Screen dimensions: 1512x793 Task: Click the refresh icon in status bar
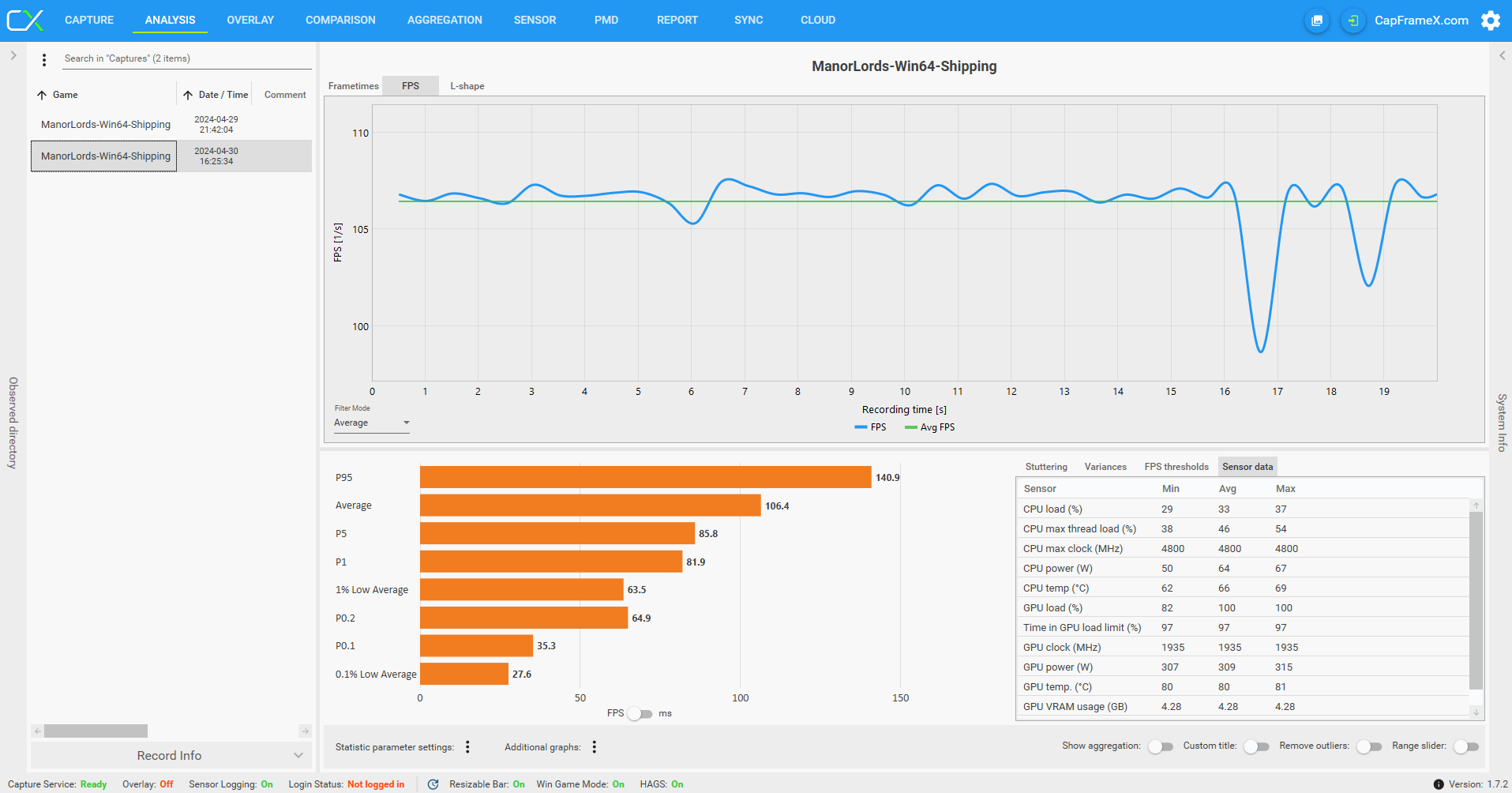tap(433, 784)
